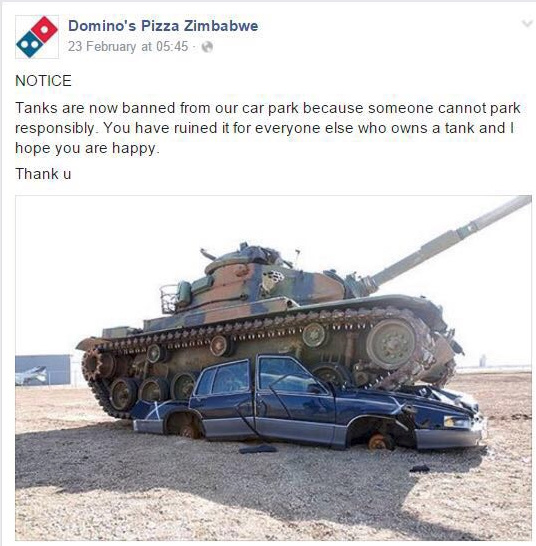Click the globe public-visibility icon
The width and height of the screenshot is (536, 546).
(x=207, y=47)
